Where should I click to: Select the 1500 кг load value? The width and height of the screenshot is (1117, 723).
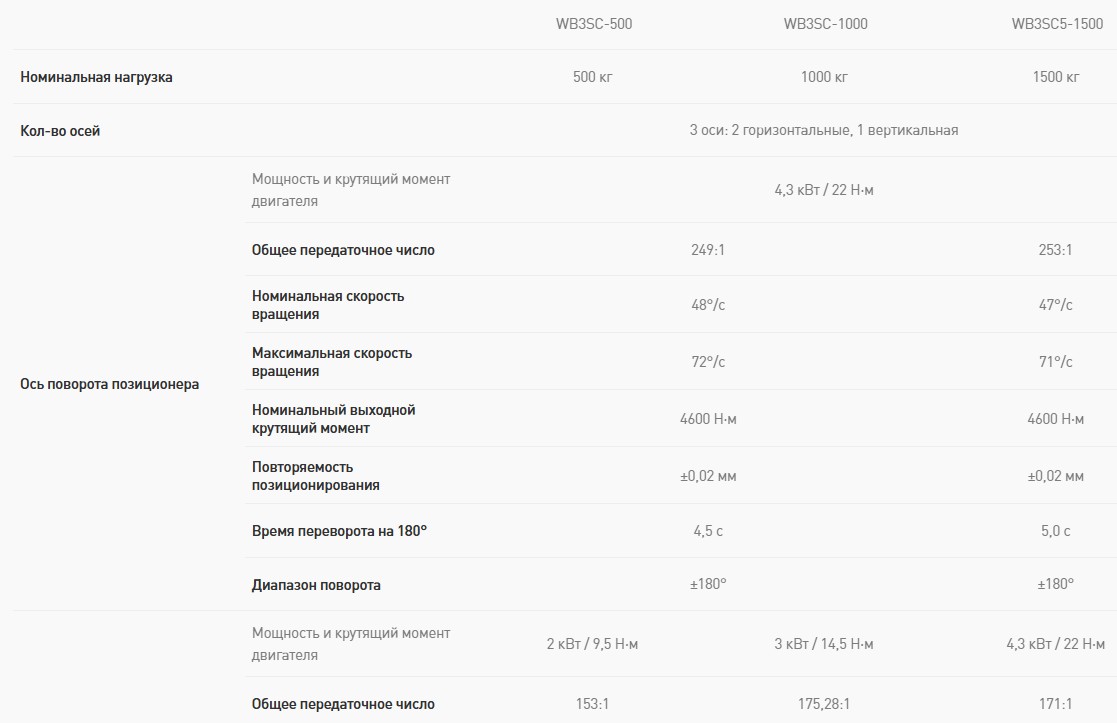tap(1056, 77)
